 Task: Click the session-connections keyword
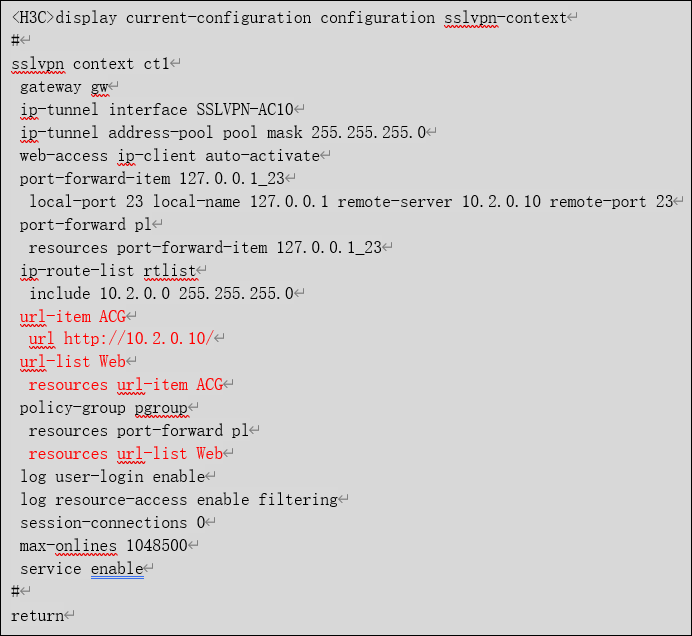click(x=103, y=523)
